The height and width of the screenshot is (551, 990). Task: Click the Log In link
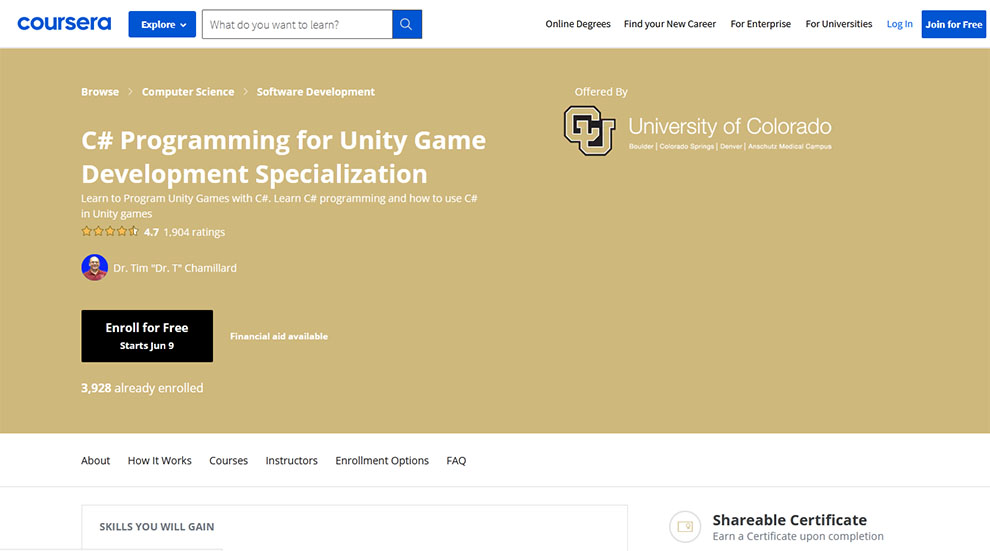click(x=899, y=24)
